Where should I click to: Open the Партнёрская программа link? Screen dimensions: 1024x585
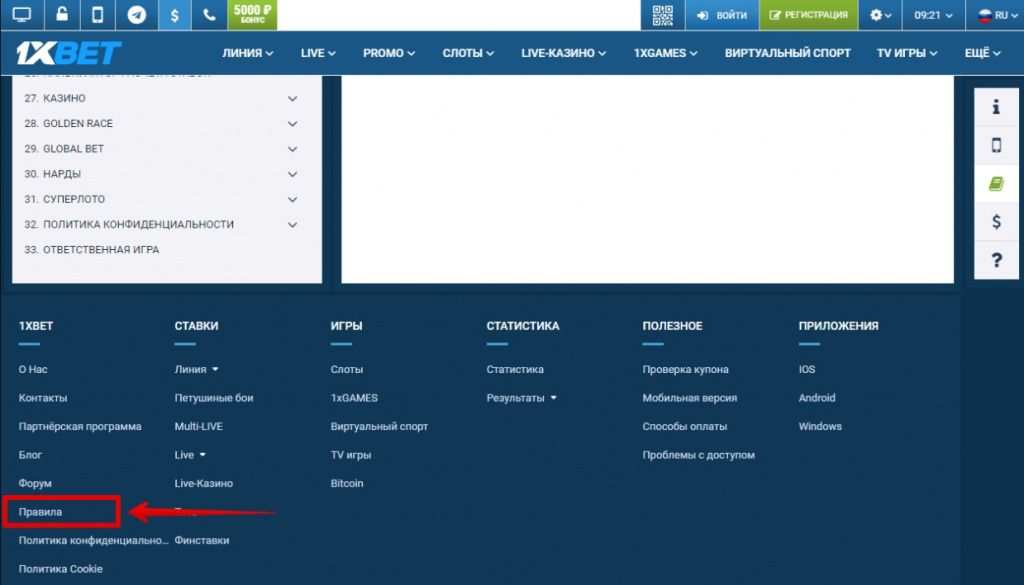(x=80, y=426)
